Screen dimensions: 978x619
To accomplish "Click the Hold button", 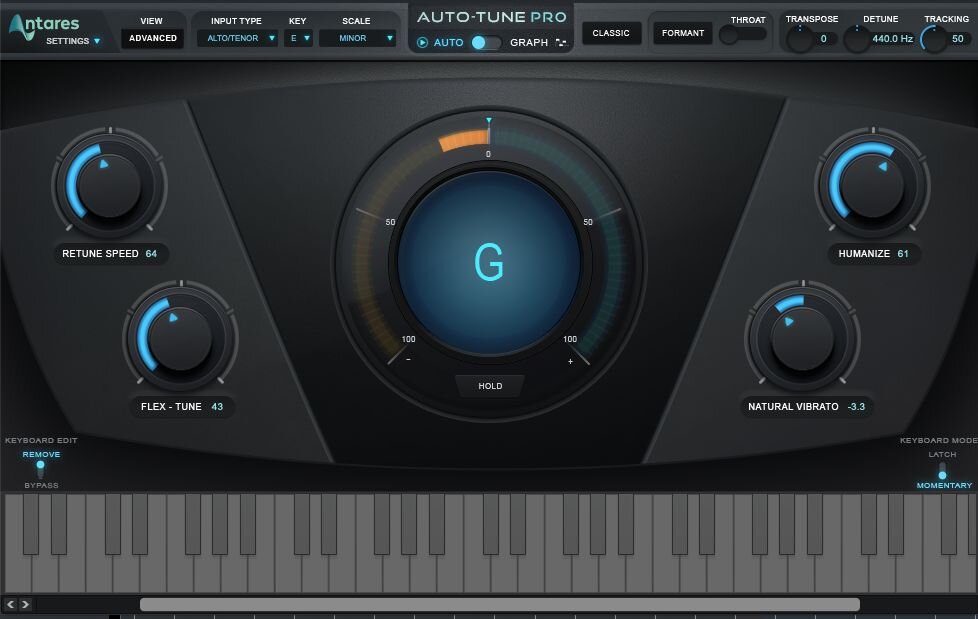I will pos(490,386).
